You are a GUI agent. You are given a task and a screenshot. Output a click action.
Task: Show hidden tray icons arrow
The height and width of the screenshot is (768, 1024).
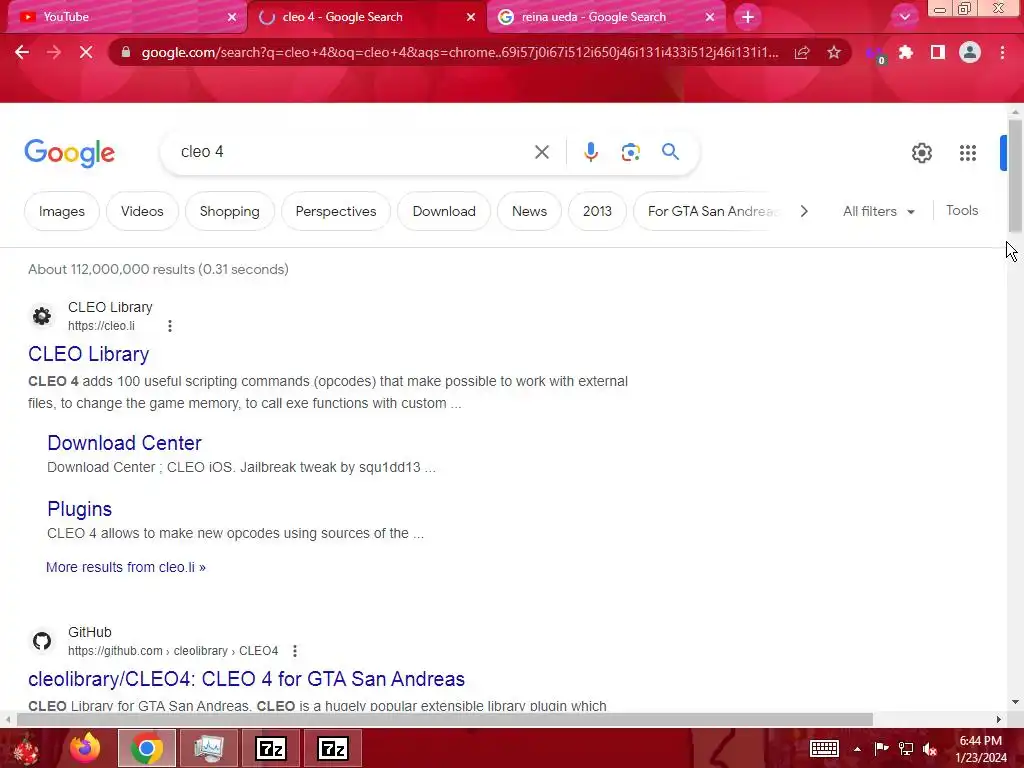click(857, 749)
